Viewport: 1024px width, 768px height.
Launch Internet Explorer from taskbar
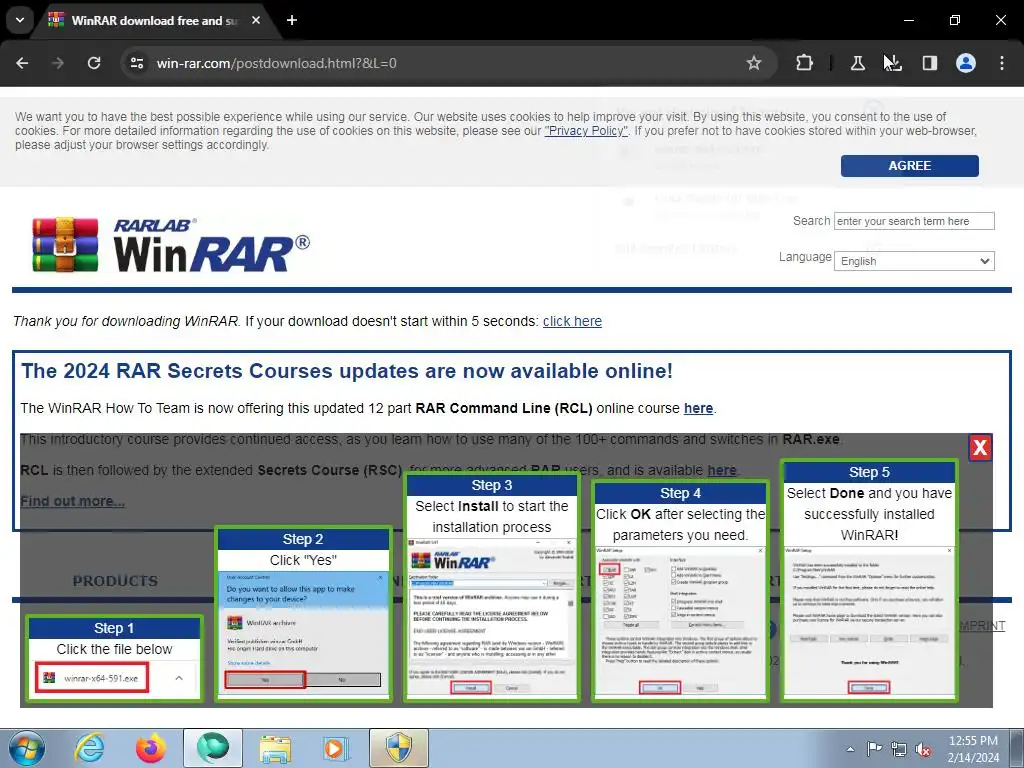pyautogui.click(x=89, y=748)
